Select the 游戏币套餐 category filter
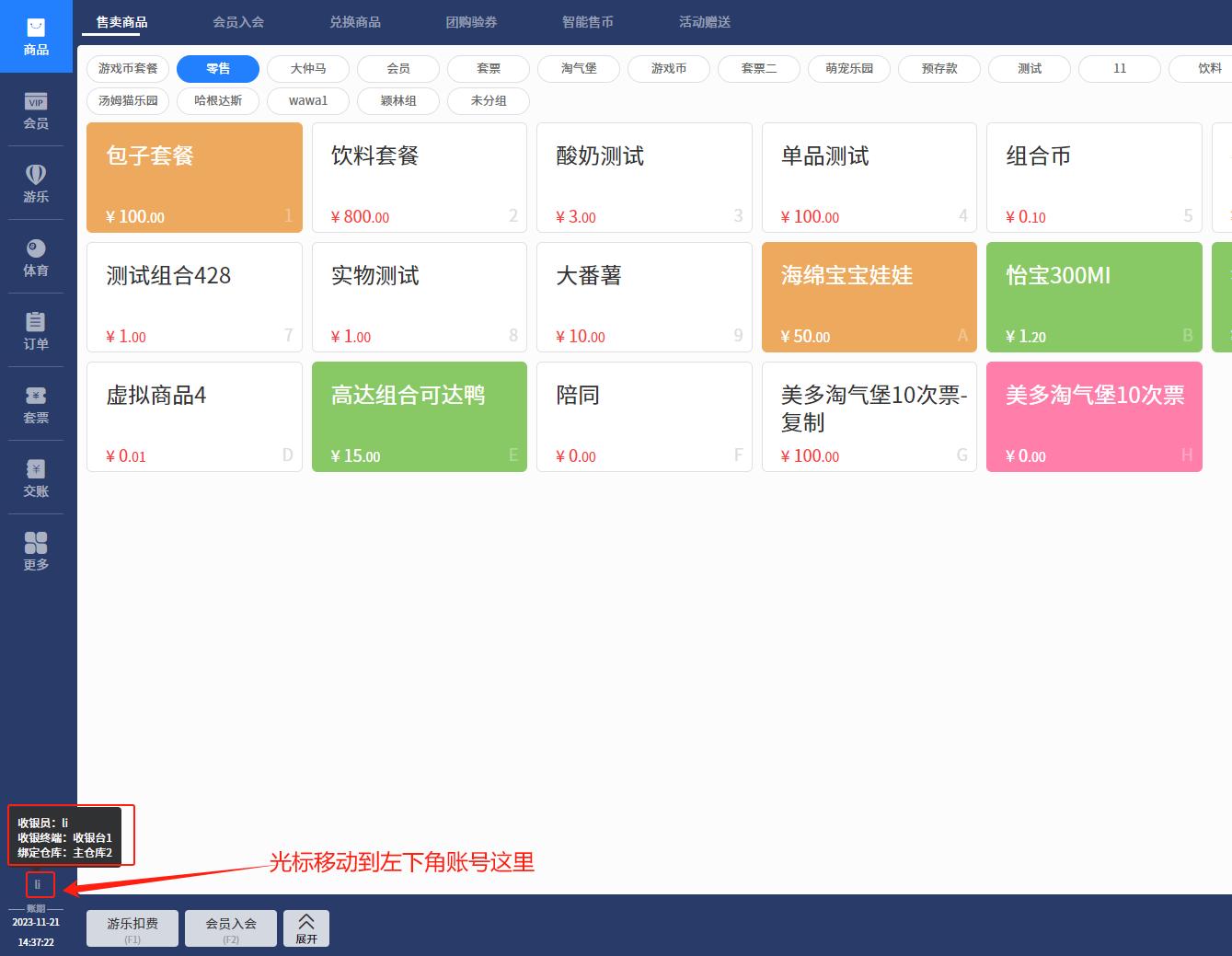The height and width of the screenshot is (956, 1232). click(x=128, y=69)
